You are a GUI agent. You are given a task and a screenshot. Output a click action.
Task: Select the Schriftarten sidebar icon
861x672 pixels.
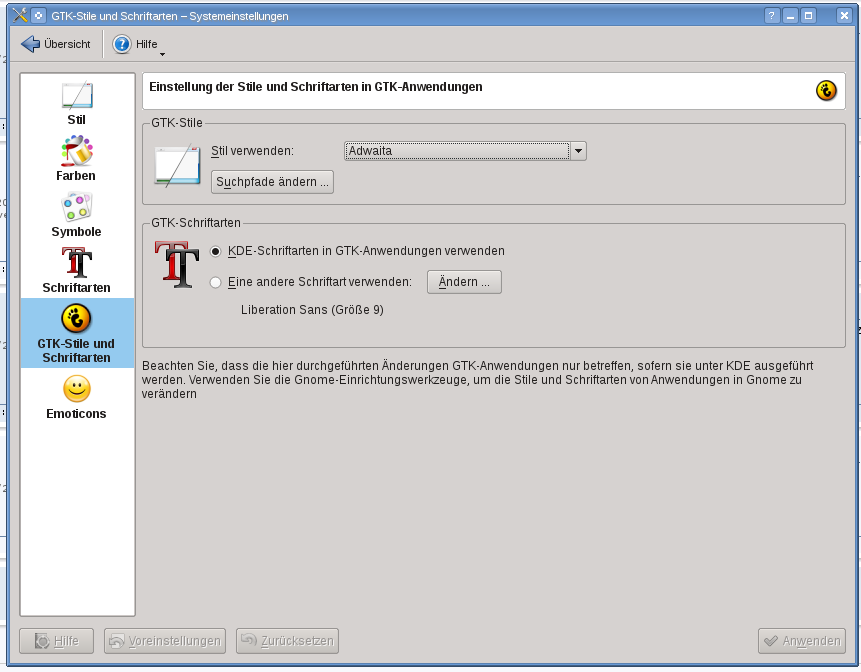click(77, 264)
